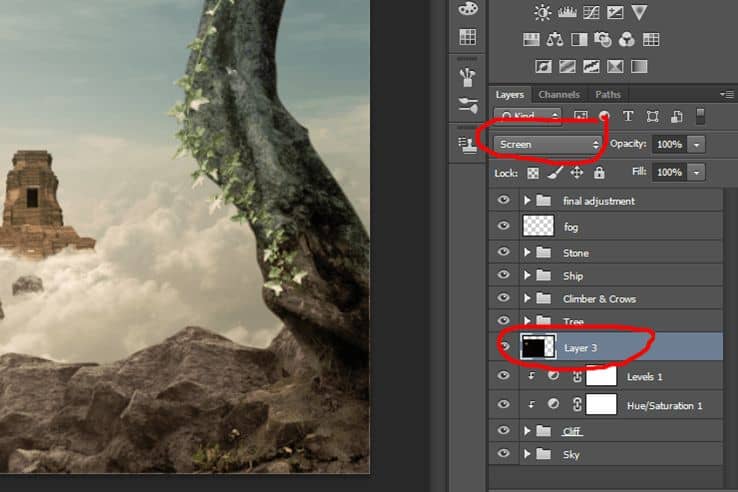The image size is (738, 492).
Task: Add a Posterize adjustment layer
Action: (x=567, y=66)
